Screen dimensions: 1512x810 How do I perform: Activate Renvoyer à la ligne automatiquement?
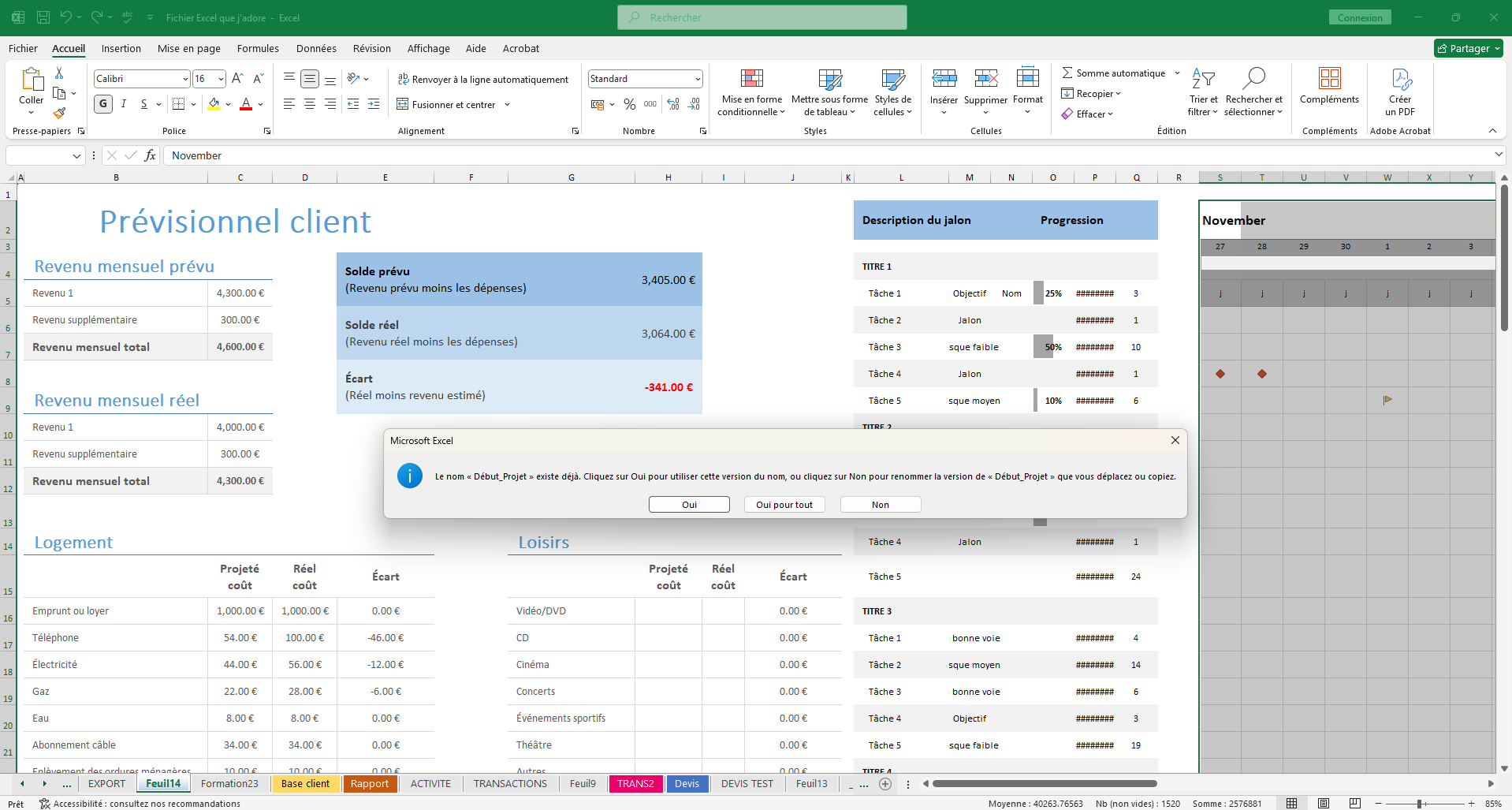tap(483, 79)
